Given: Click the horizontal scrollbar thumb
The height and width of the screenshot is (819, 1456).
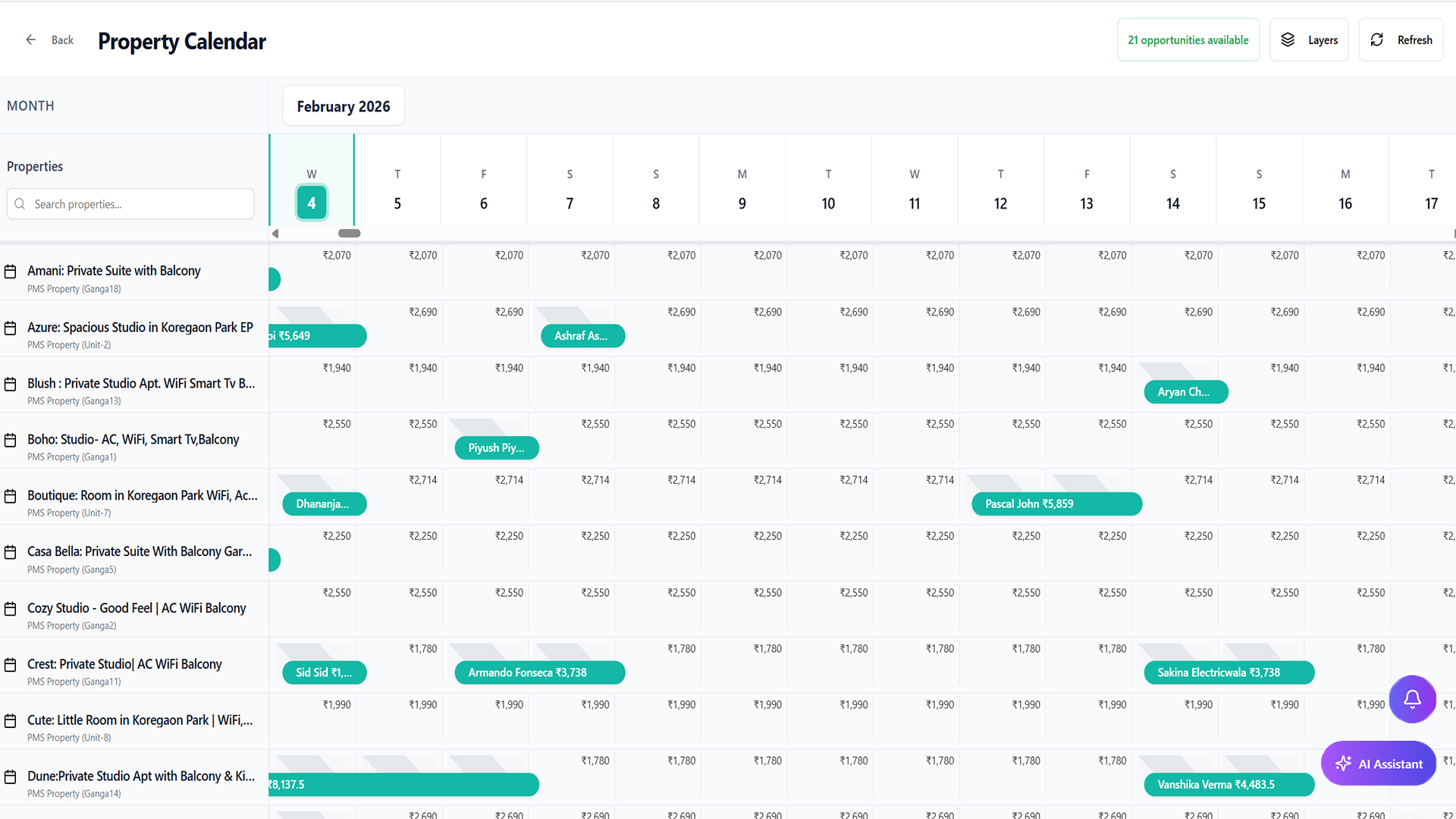Looking at the screenshot, I should tap(349, 234).
